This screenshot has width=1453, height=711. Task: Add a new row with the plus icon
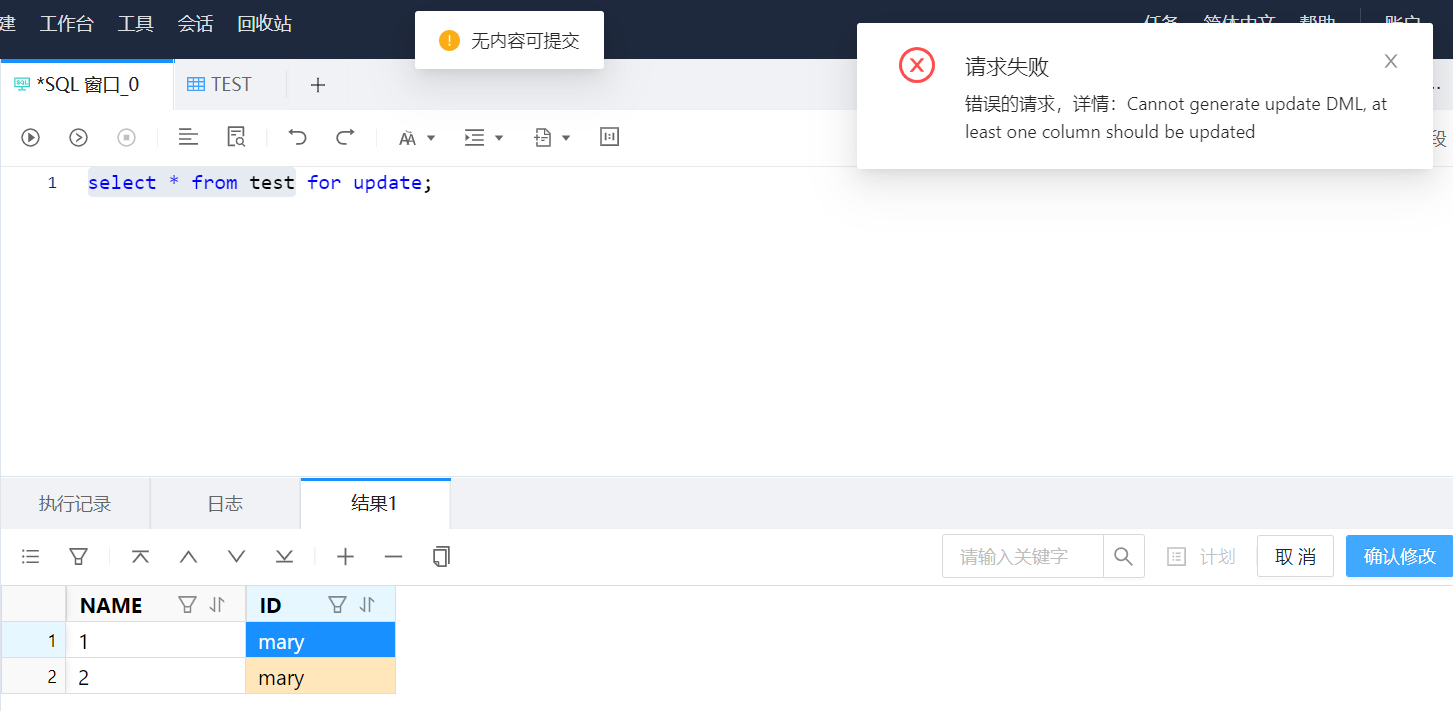tap(345, 556)
